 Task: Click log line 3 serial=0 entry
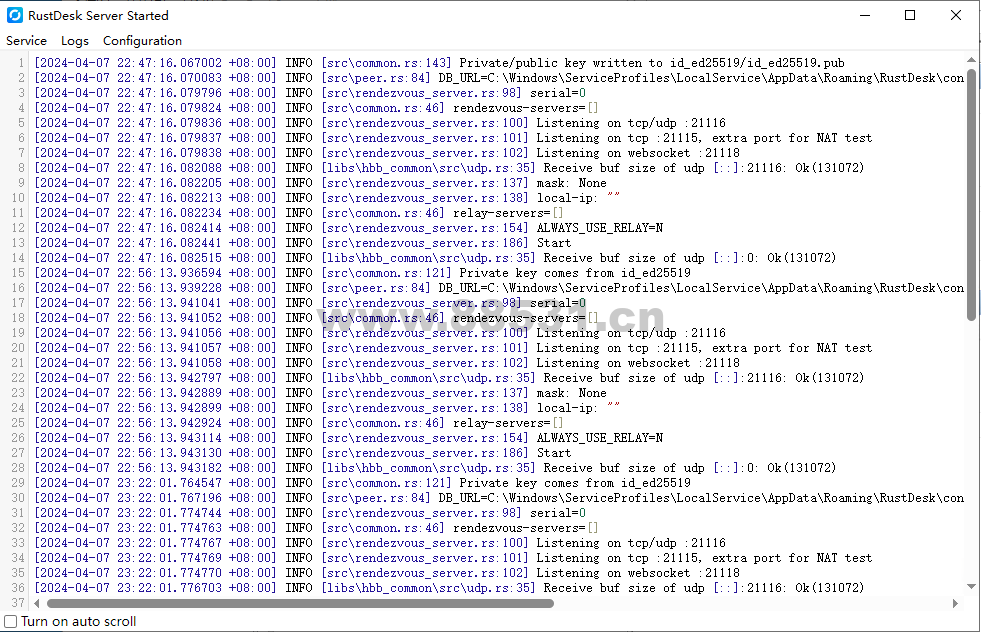310,93
